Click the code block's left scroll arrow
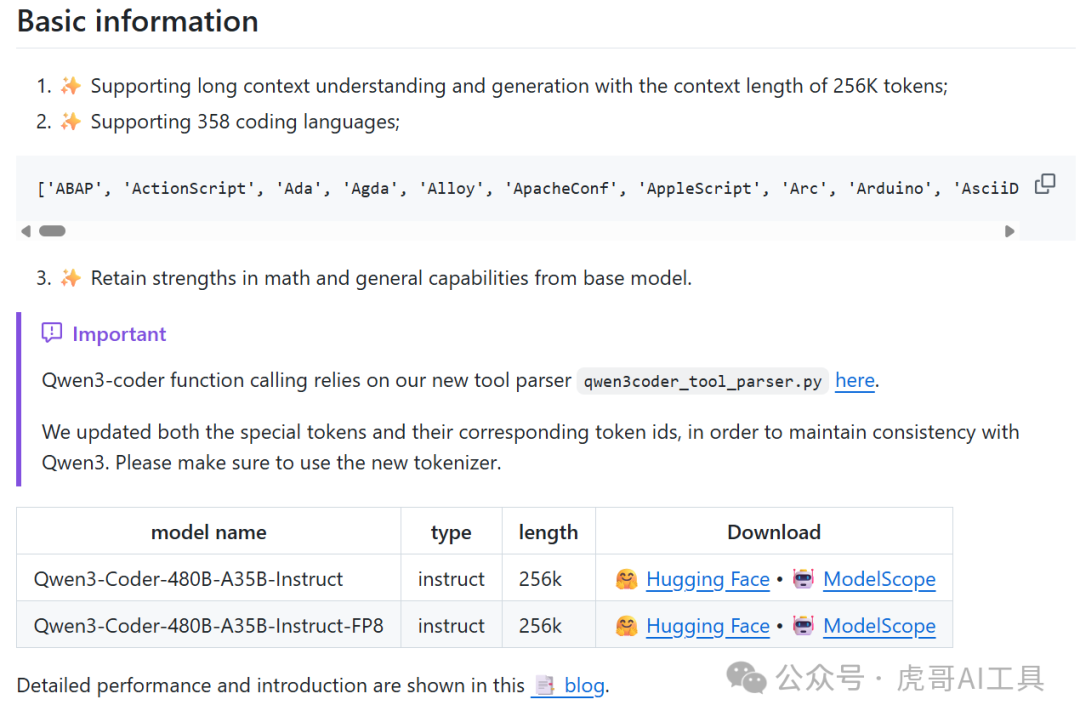Screen dimensions: 1080x722 pos(26,231)
